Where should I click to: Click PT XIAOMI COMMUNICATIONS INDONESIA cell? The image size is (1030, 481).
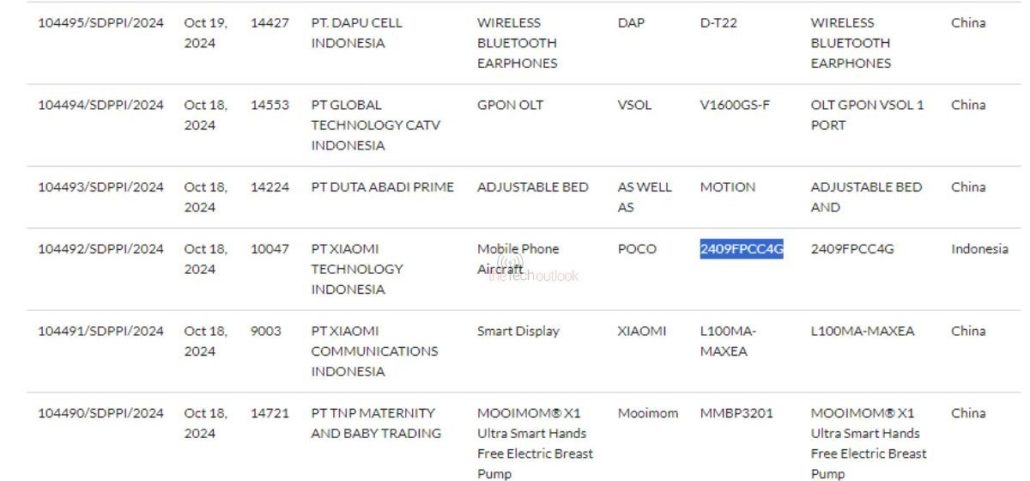[x=374, y=351]
